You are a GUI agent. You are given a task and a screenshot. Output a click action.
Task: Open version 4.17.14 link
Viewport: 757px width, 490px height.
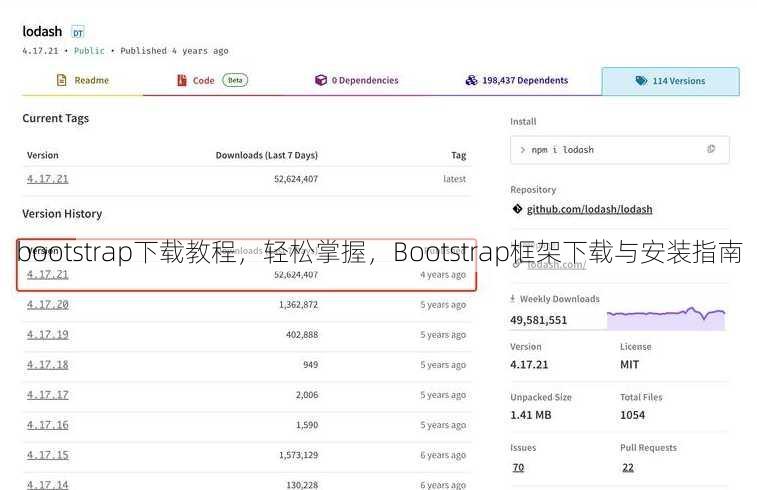pos(47,484)
